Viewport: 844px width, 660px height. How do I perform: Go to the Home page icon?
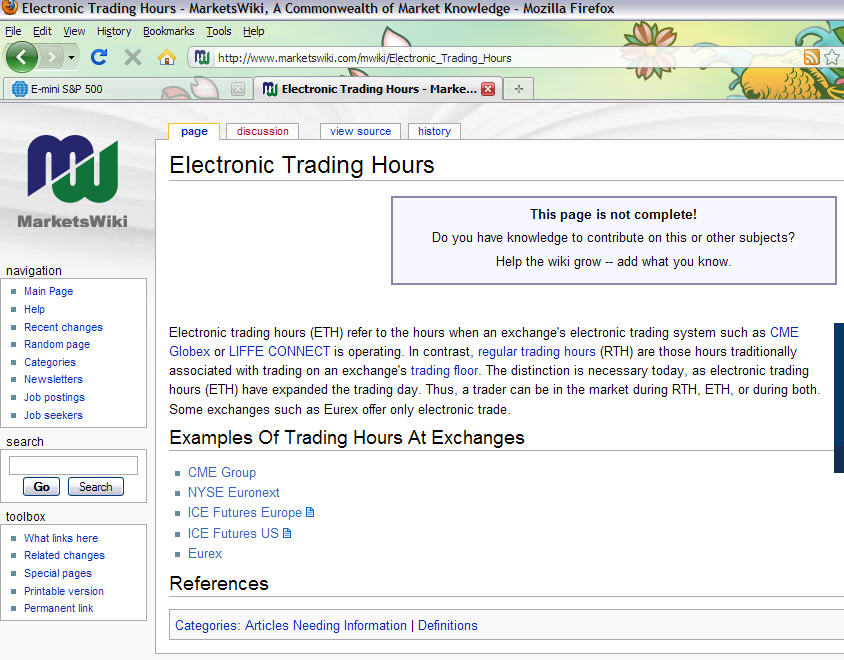(x=167, y=57)
